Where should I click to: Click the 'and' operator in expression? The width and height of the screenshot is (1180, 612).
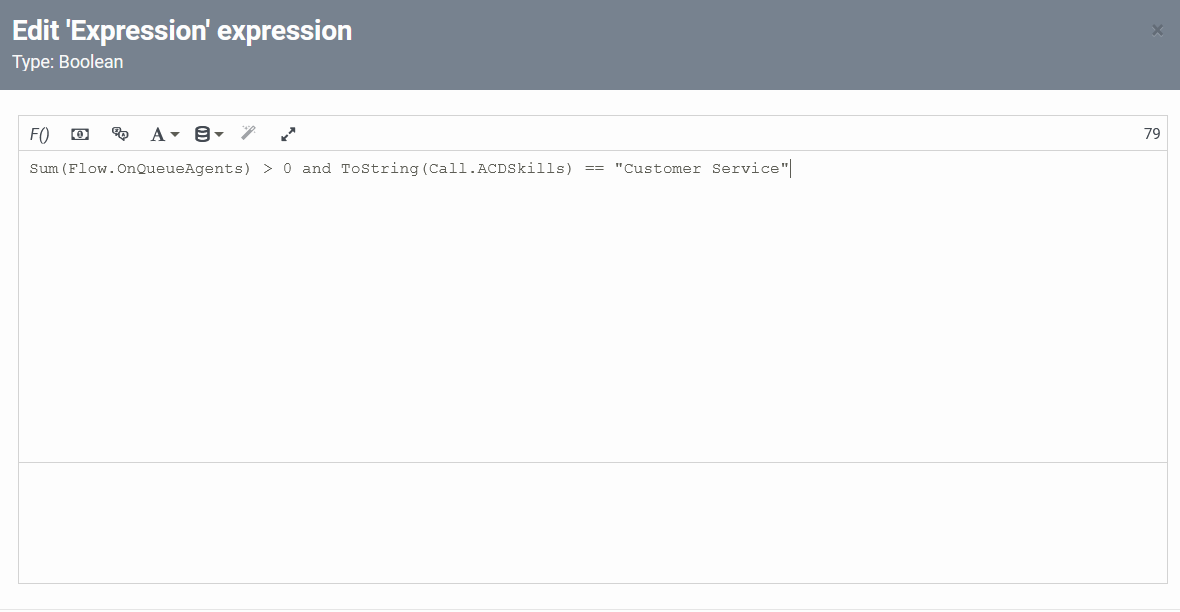316,169
